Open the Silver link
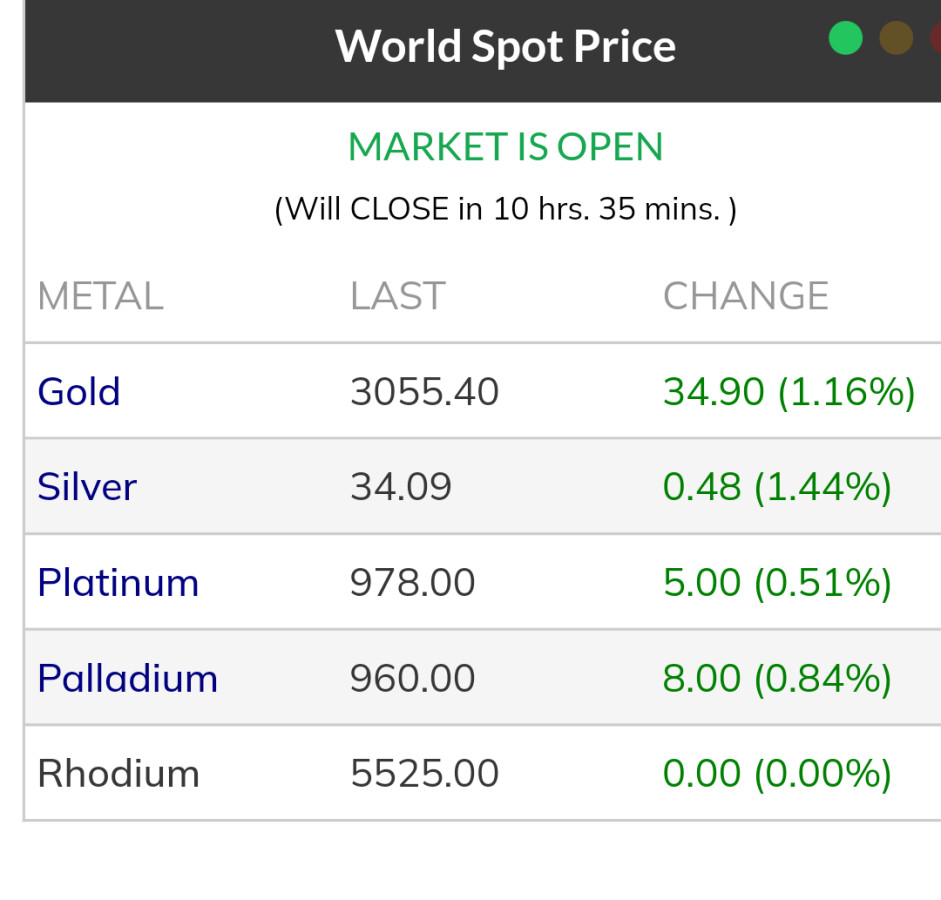Viewport: 941px width, 900px height. click(87, 487)
